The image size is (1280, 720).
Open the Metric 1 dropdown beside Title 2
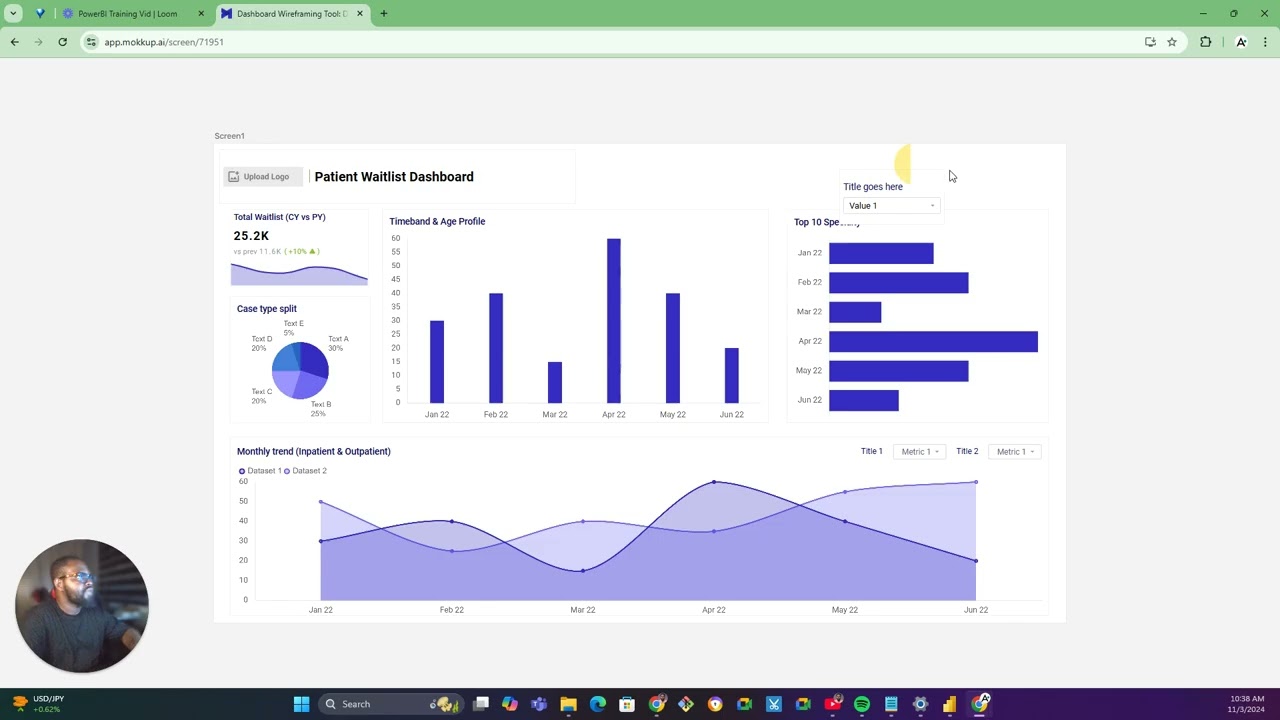coord(1015,452)
